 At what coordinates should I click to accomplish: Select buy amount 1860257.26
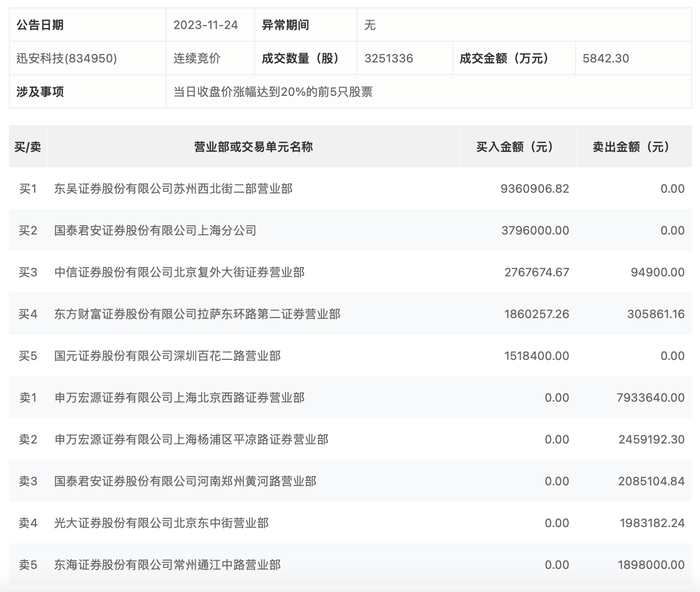click(537, 314)
